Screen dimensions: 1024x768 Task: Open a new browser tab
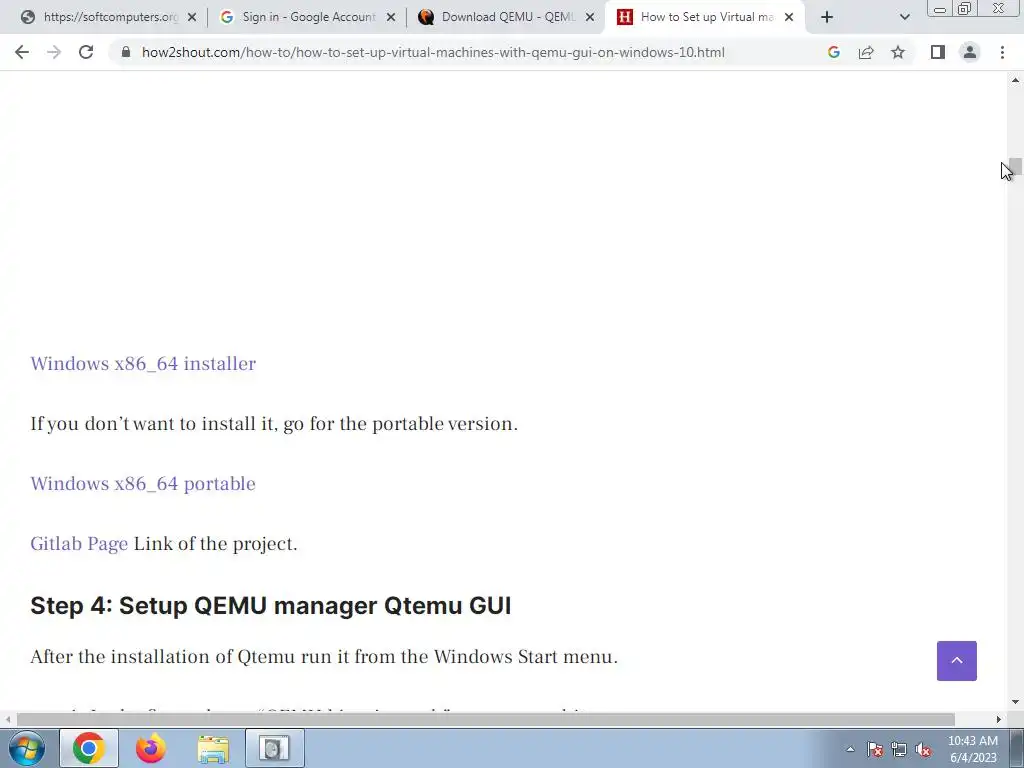click(x=827, y=17)
